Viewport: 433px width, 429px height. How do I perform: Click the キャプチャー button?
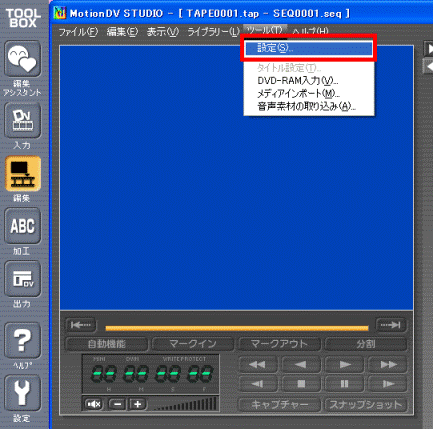[279, 404]
